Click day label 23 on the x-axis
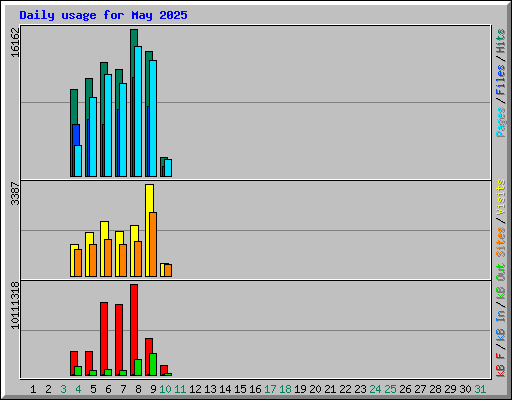Viewport: 512px width, 400px height. pyautogui.click(x=360, y=389)
